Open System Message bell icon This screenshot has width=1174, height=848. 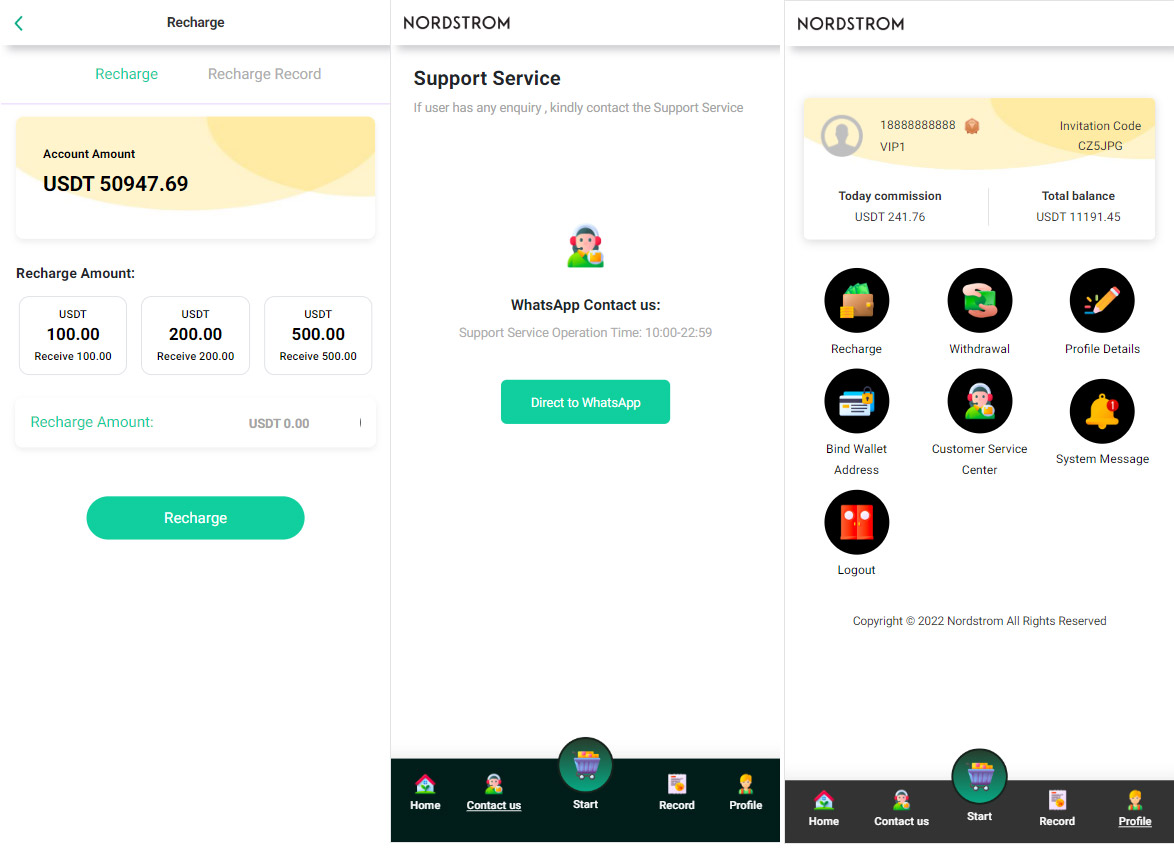(x=1102, y=412)
